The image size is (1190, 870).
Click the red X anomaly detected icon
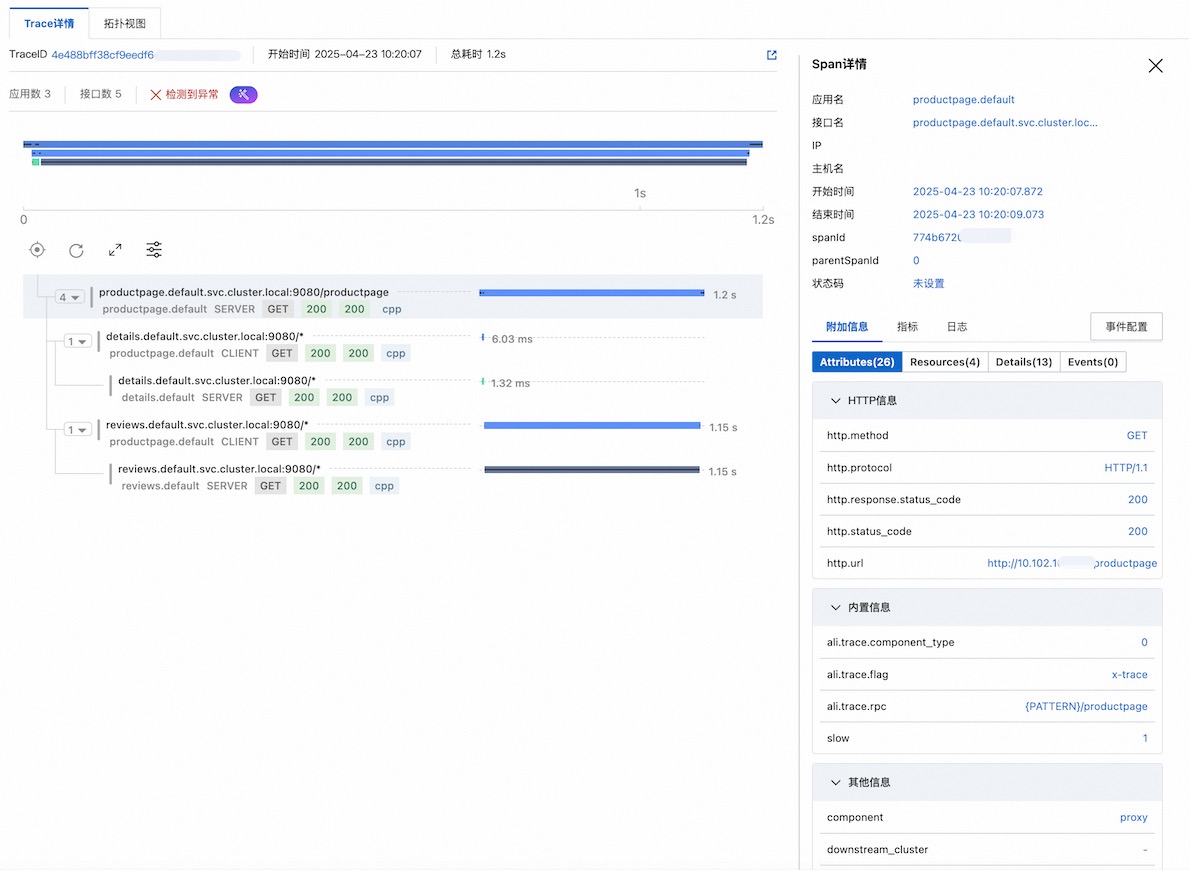point(156,95)
